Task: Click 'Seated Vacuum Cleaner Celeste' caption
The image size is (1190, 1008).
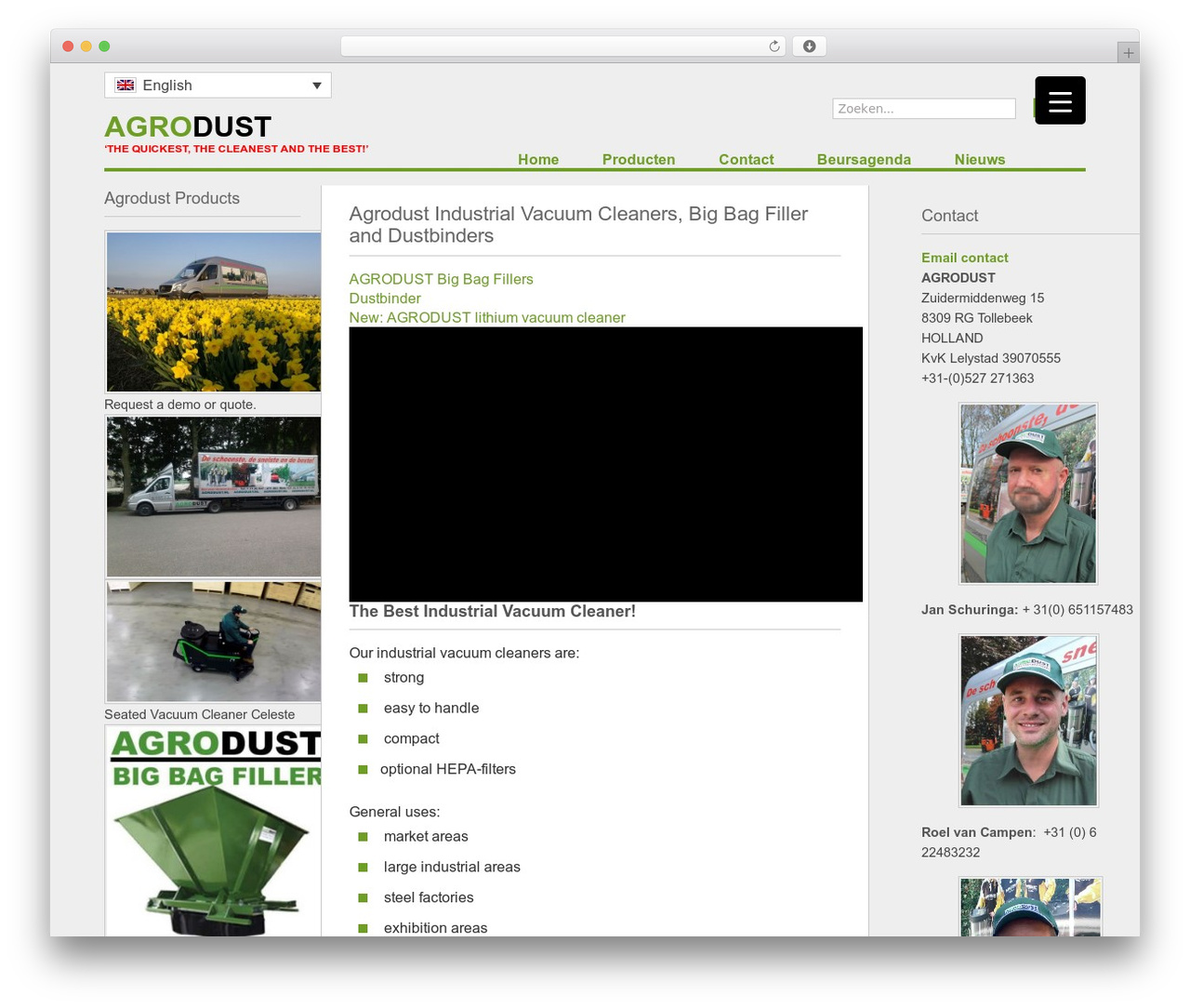Action: tap(199, 714)
